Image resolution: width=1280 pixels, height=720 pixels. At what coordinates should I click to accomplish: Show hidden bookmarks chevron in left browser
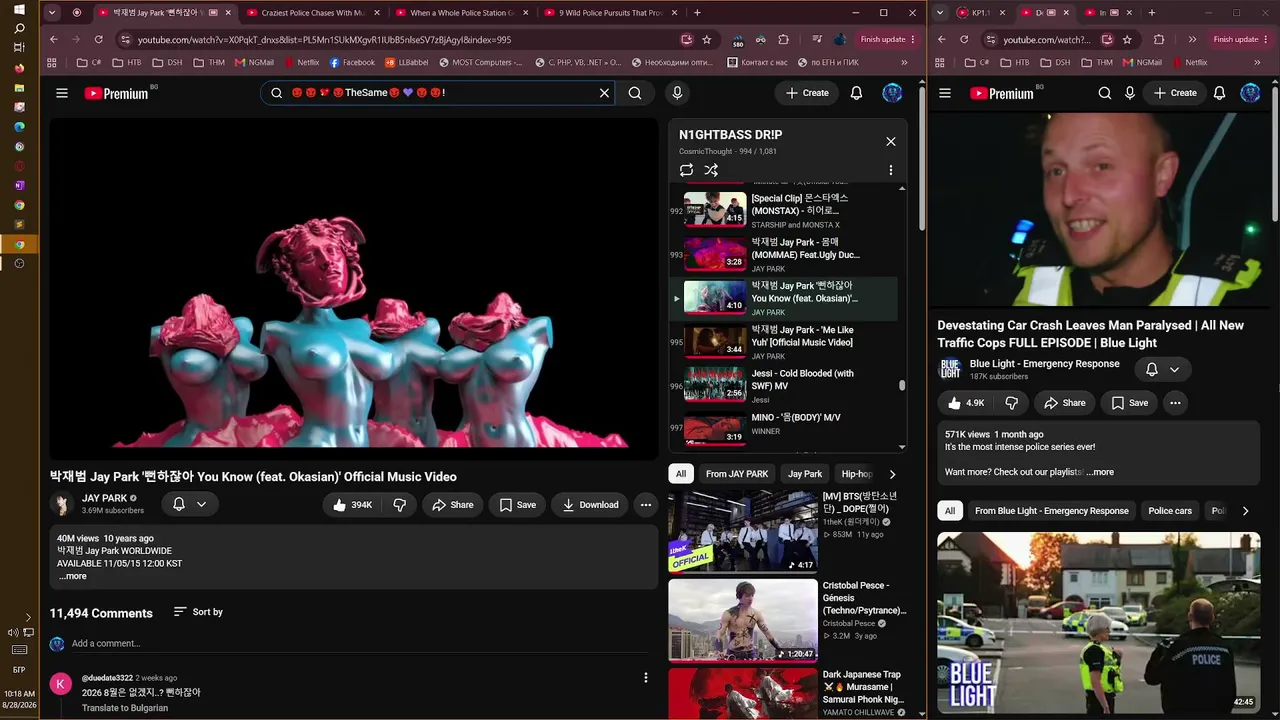coord(904,62)
